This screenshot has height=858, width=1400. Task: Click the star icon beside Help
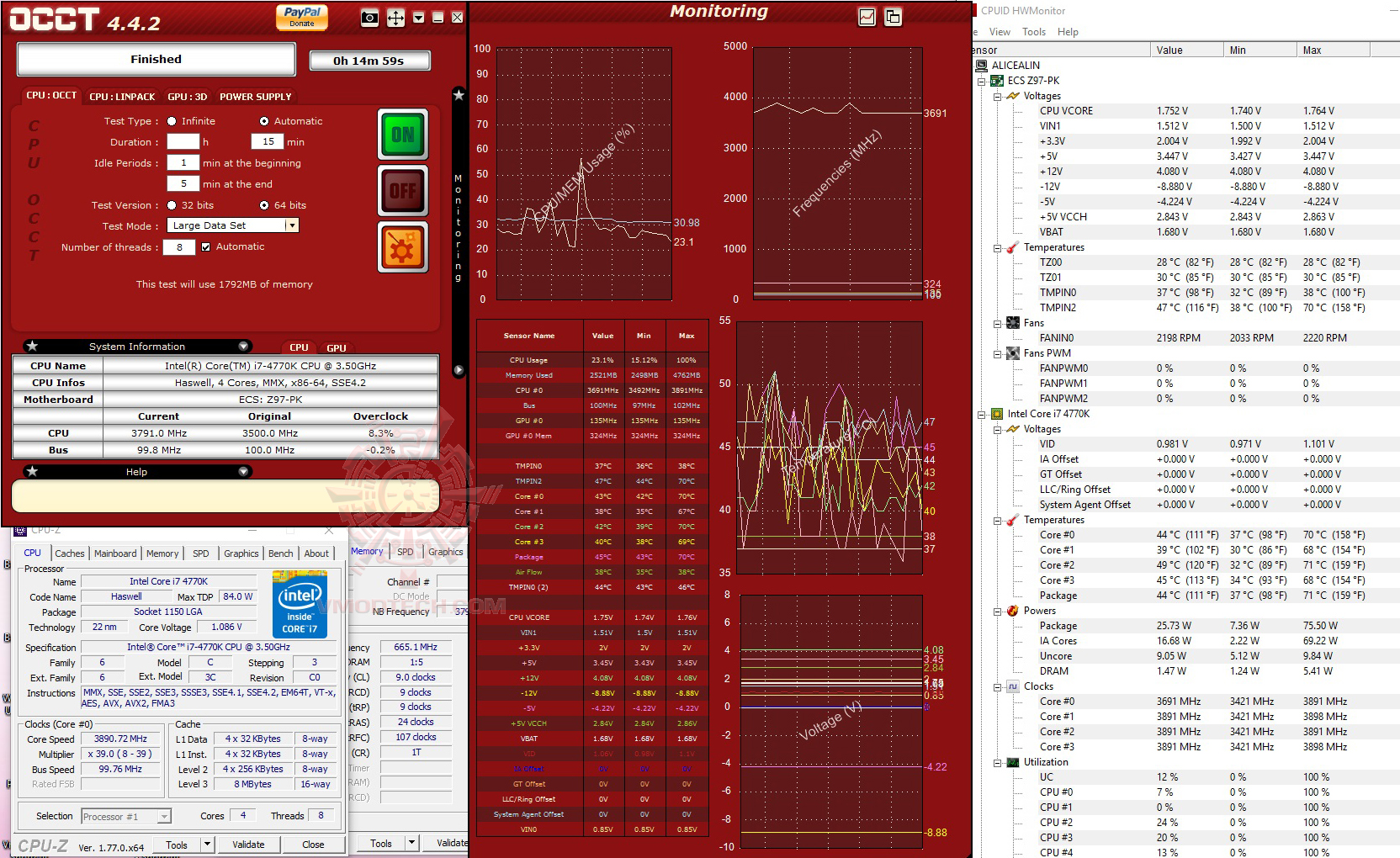[x=32, y=472]
